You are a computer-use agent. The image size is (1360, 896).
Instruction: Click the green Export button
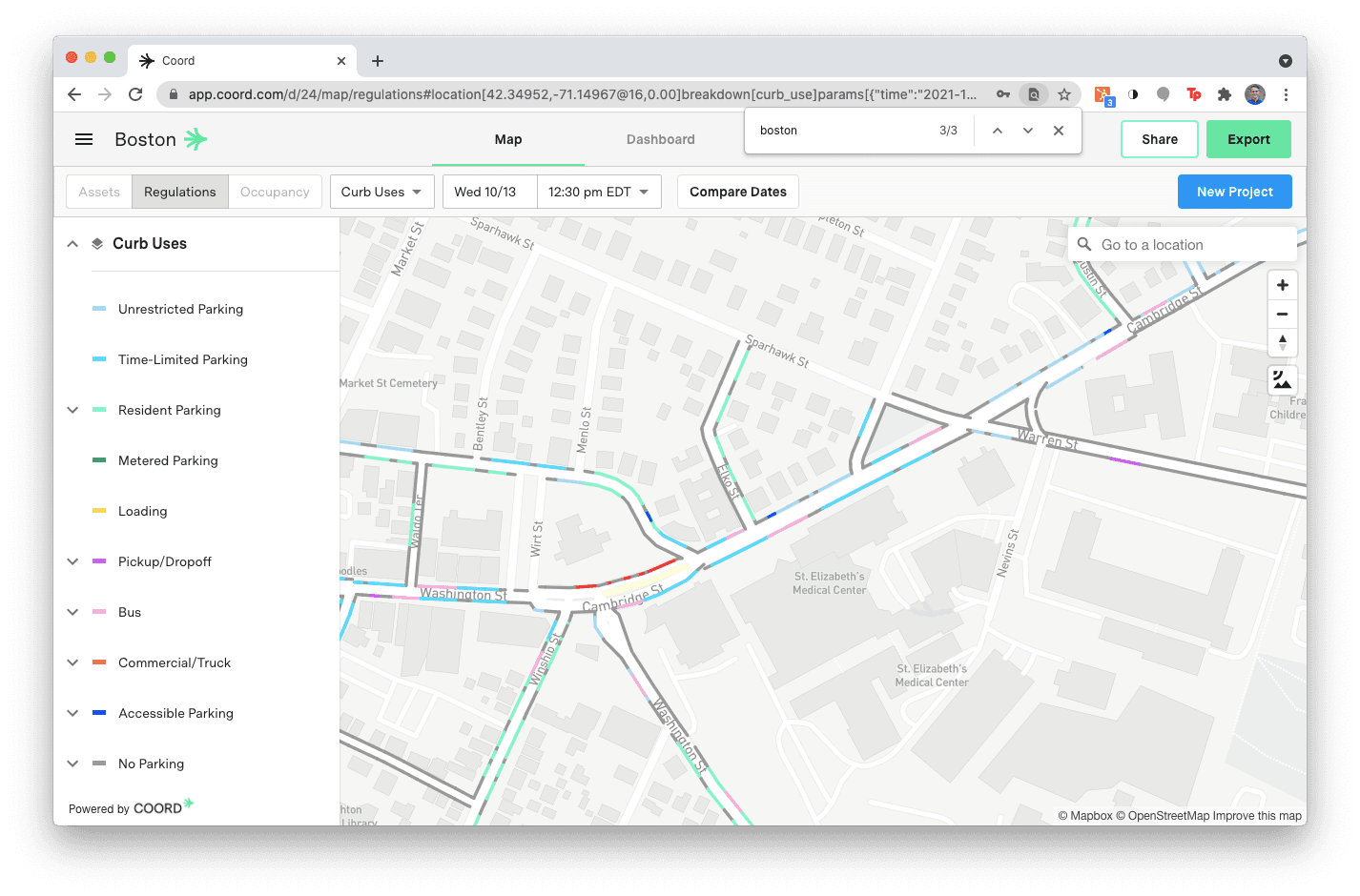1248,139
